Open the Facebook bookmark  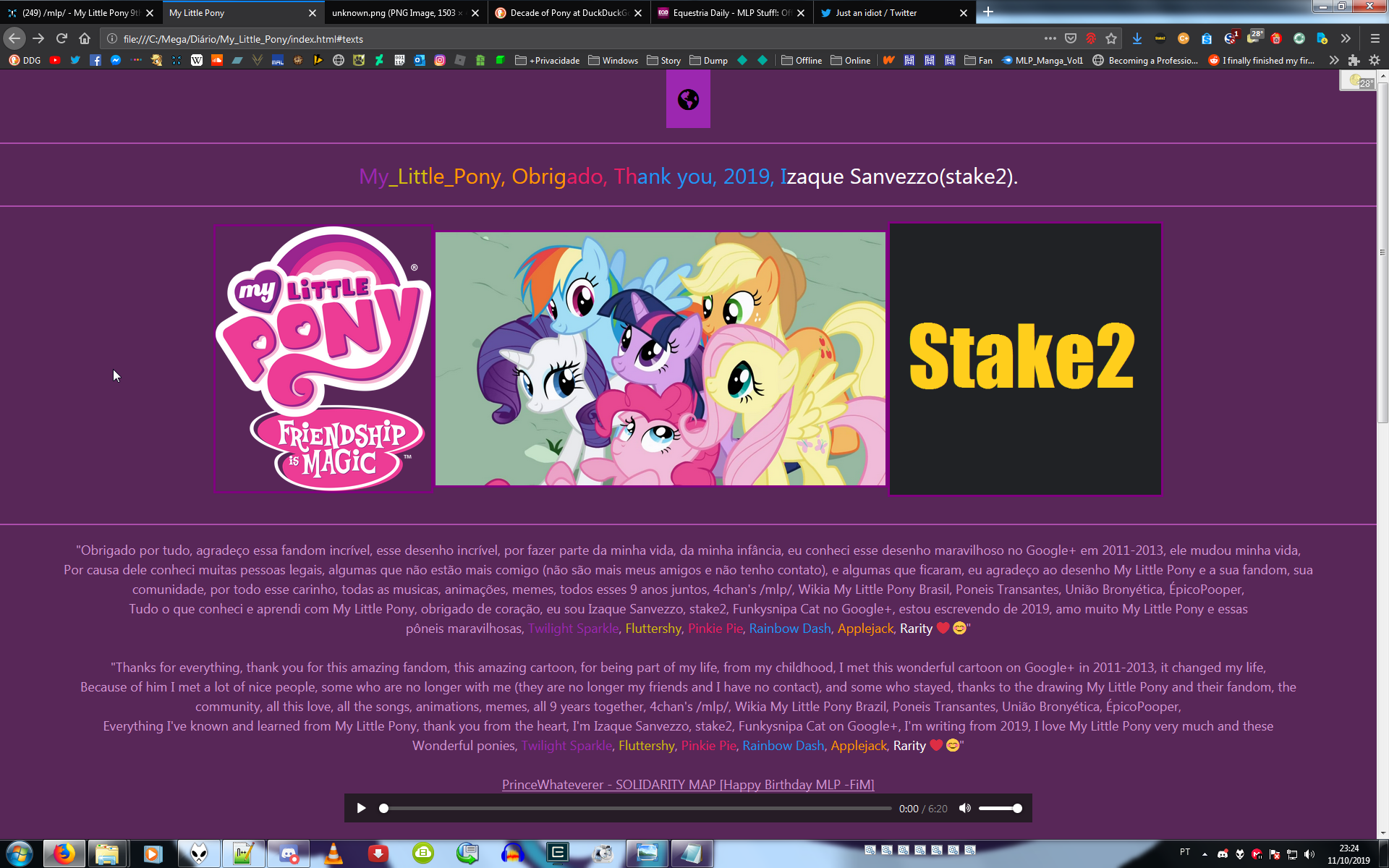(x=95, y=60)
